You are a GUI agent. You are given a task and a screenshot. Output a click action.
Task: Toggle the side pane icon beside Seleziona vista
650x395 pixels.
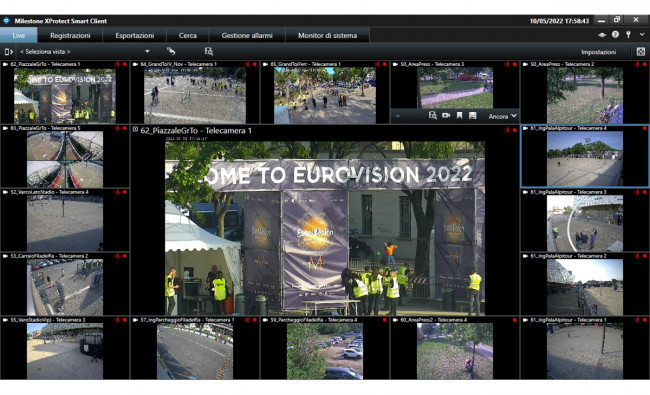pos(8,52)
